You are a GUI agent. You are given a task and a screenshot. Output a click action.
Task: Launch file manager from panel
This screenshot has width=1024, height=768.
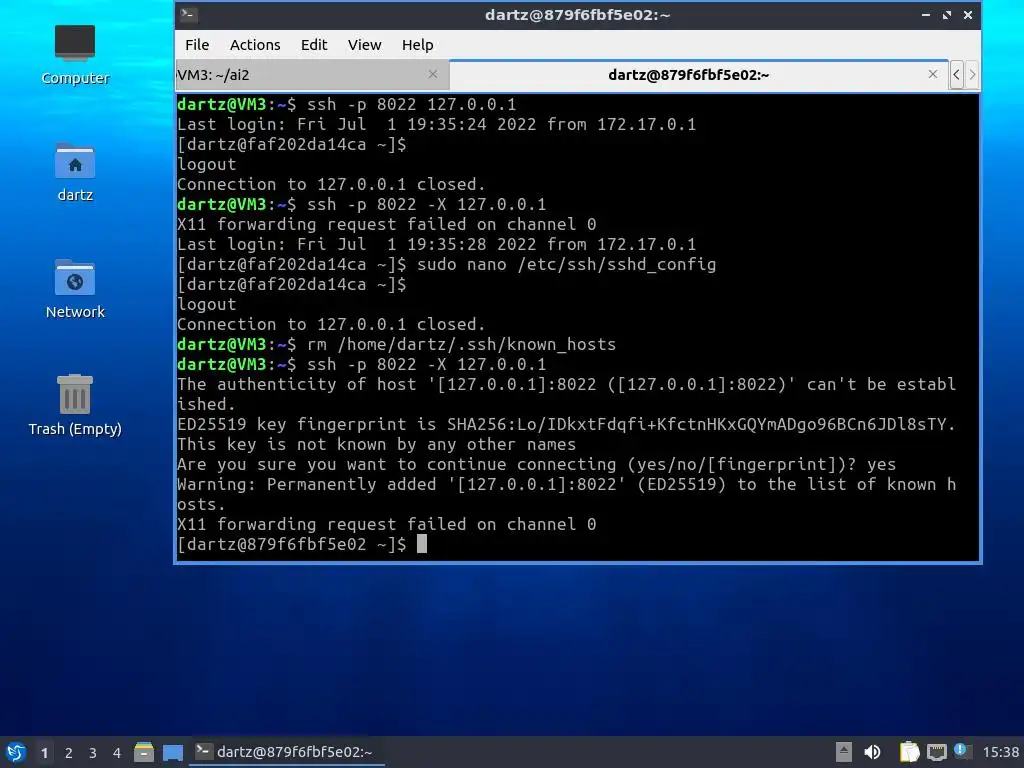coord(144,752)
